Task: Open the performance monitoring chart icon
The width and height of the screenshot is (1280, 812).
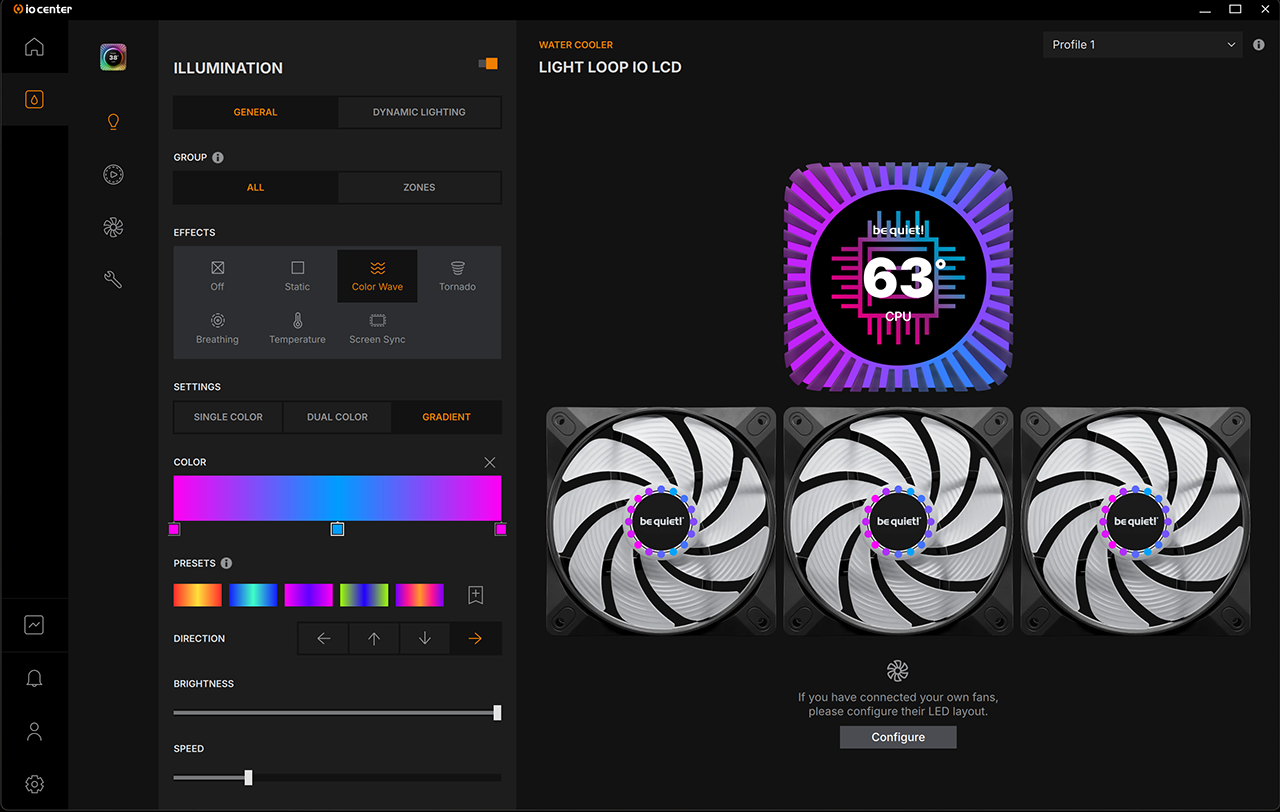Action: tap(34, 625)
